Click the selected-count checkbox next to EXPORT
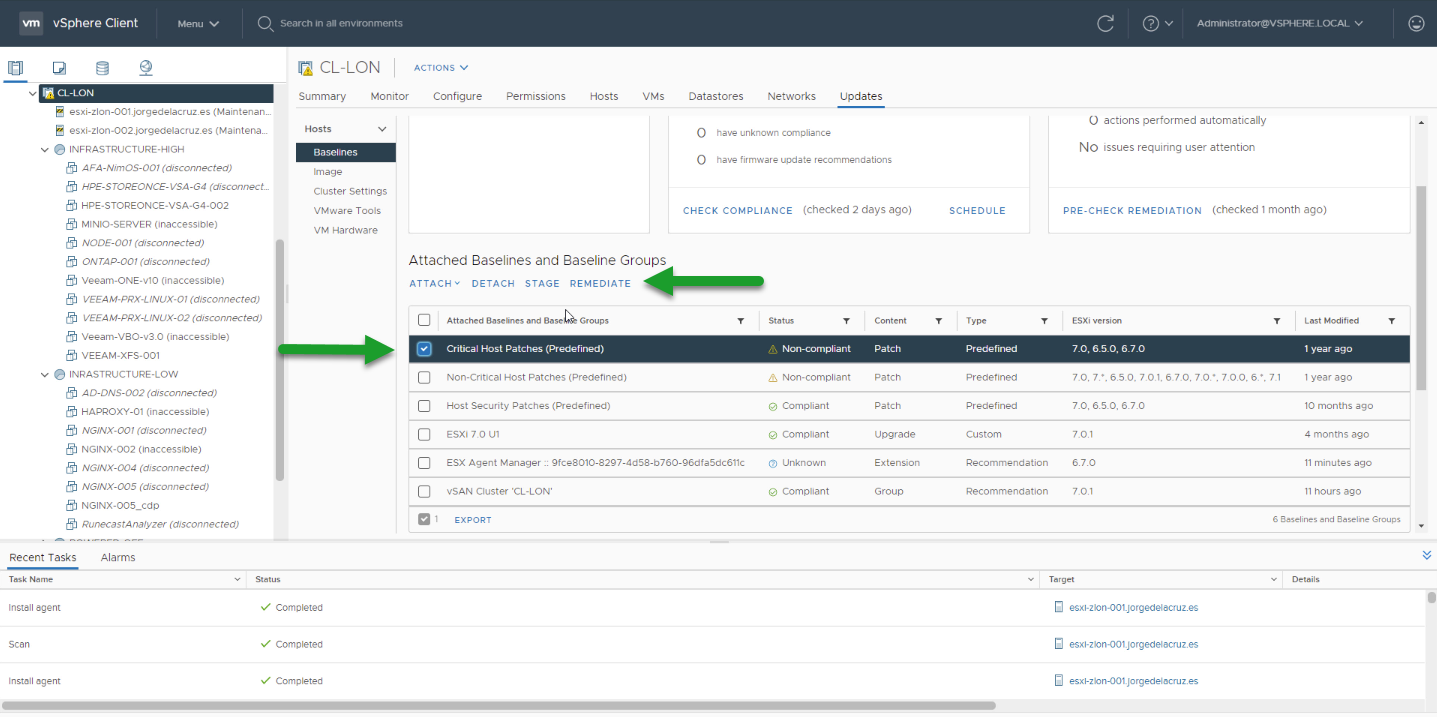 point(424,519)
